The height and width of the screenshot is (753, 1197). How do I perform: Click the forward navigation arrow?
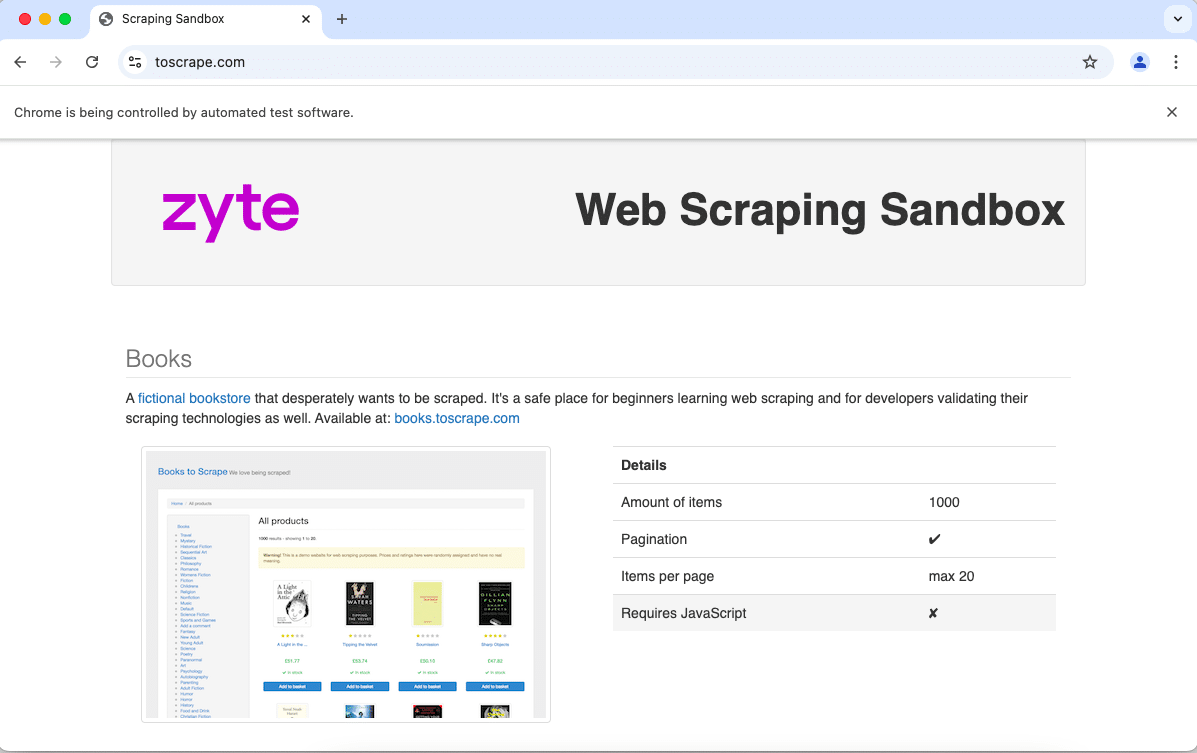(x=56, y=62)
